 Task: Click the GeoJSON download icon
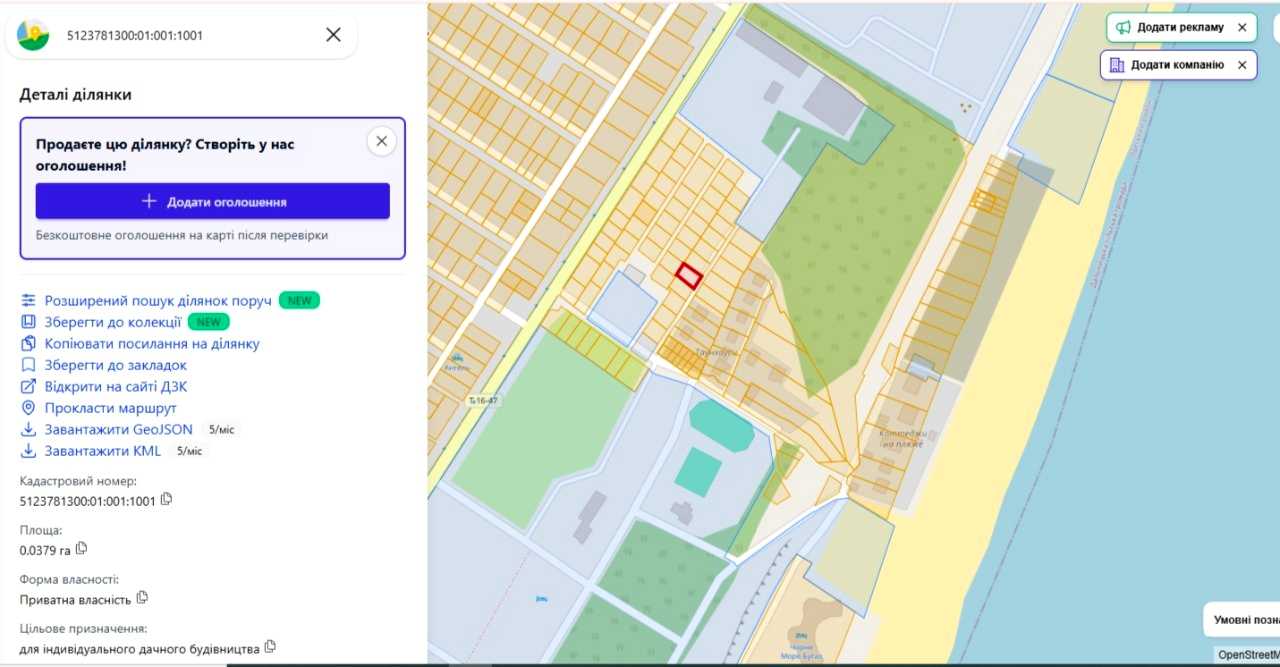(x=28, y=429)
